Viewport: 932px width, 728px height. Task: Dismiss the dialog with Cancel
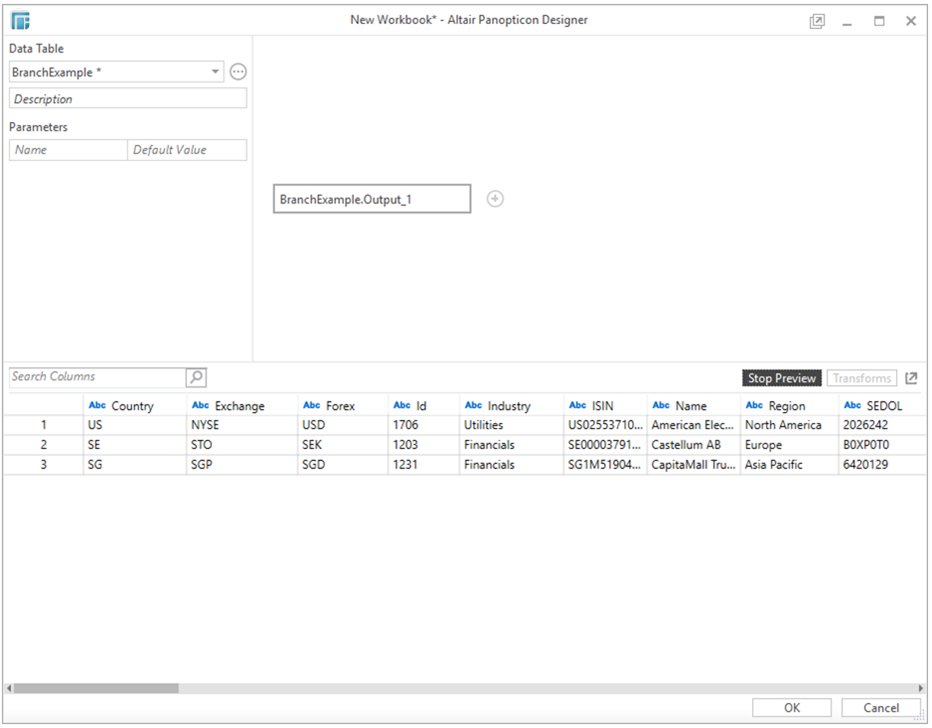879,707
